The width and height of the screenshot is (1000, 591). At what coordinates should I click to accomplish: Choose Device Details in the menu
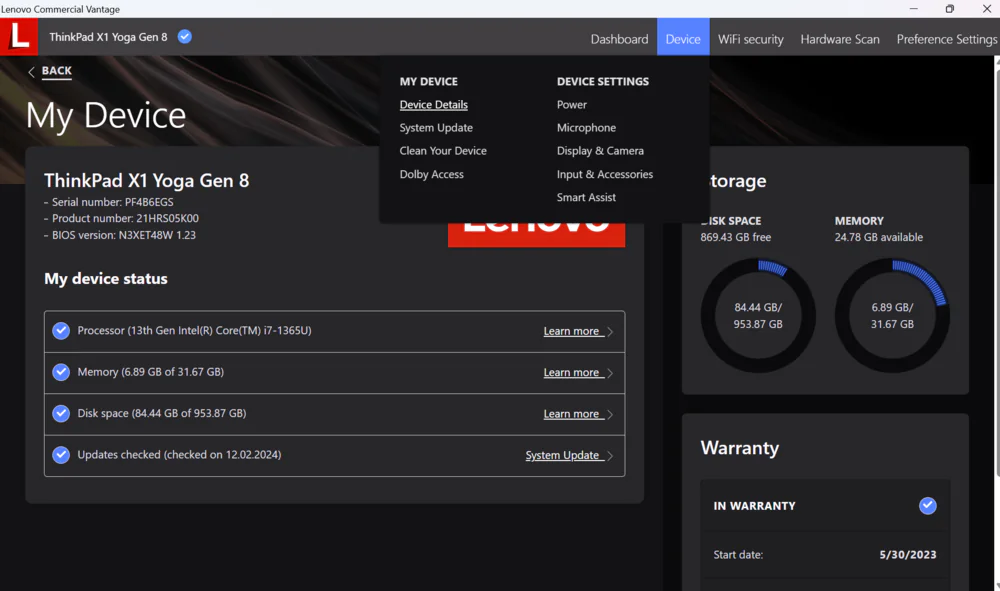[434, 105]
